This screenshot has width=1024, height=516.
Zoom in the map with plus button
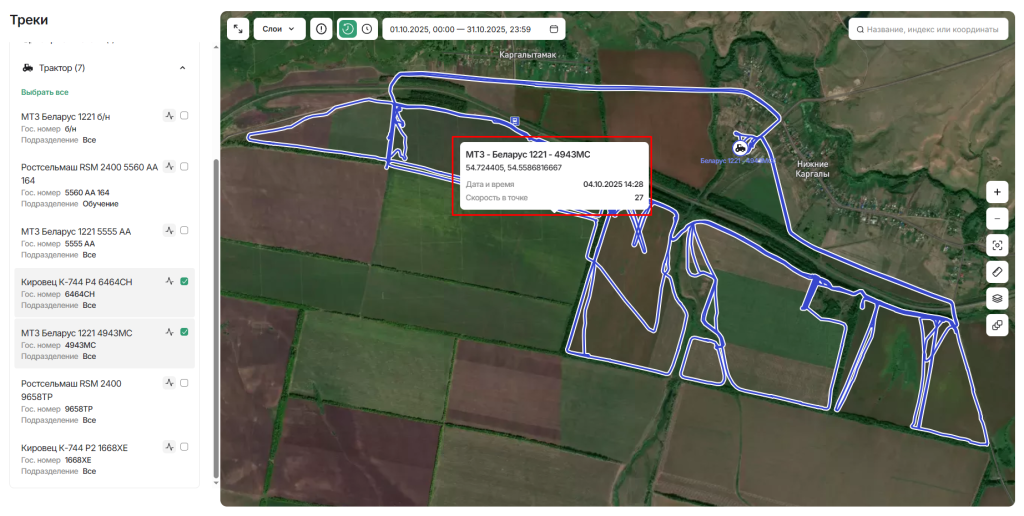997,191
